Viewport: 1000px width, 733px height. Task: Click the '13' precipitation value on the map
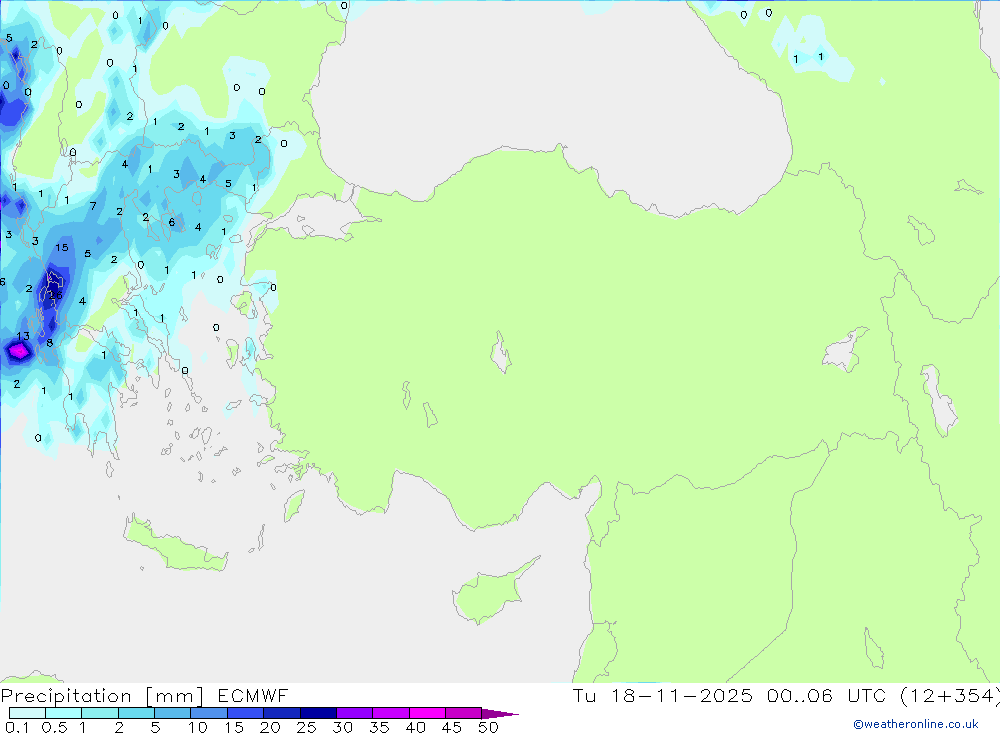[x=23, y=336]
